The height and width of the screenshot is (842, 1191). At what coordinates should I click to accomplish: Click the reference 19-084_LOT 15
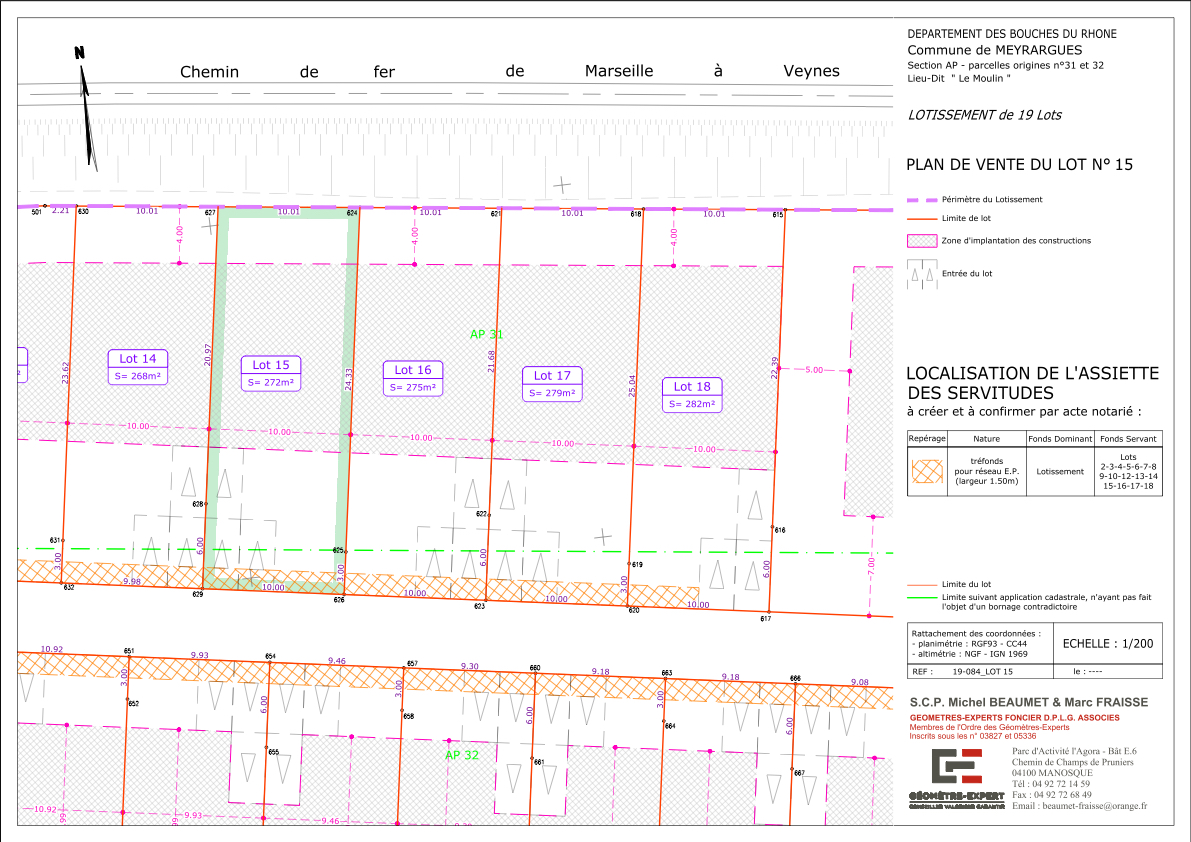[982, 672]
